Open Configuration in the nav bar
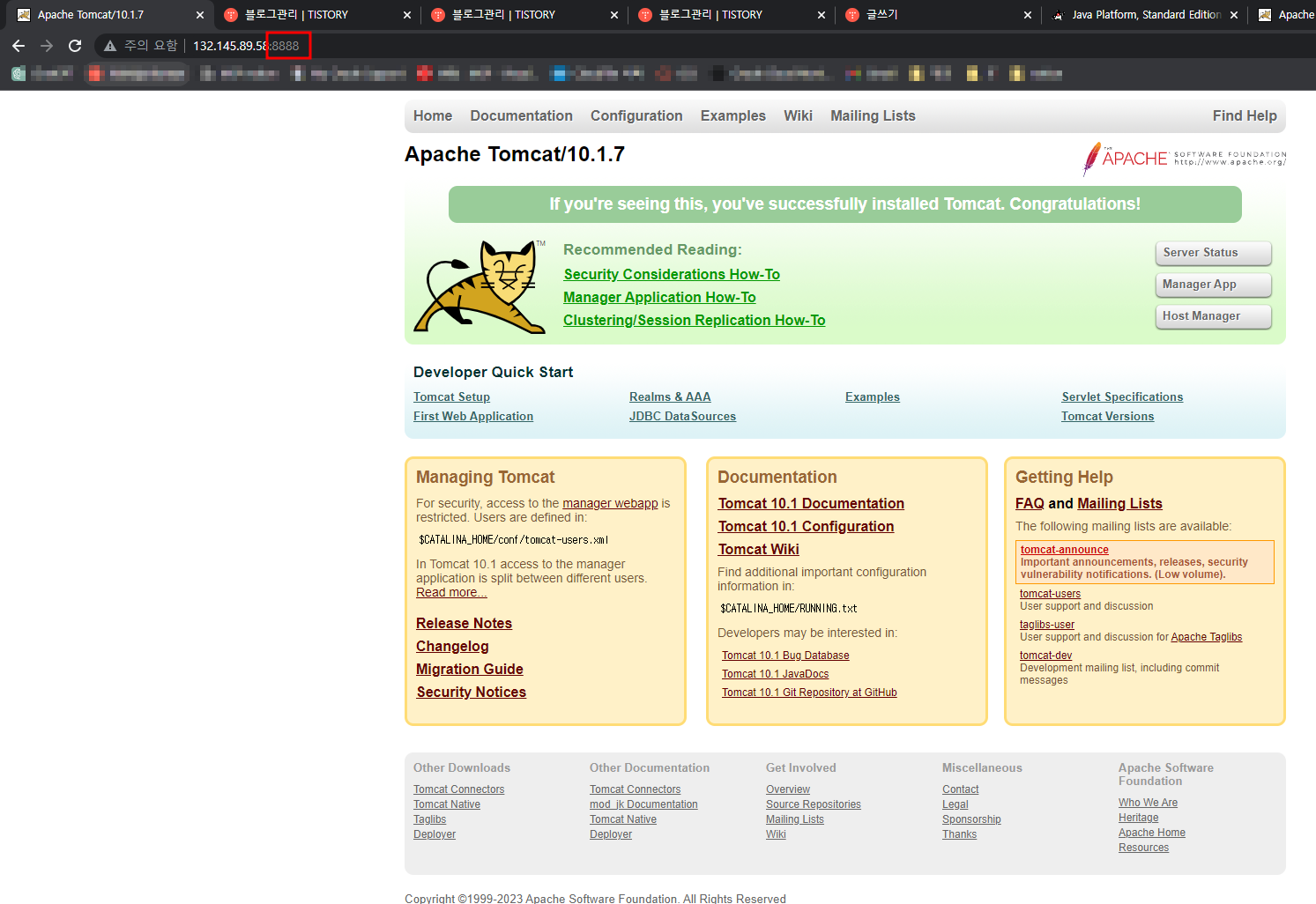 (636, 115)
